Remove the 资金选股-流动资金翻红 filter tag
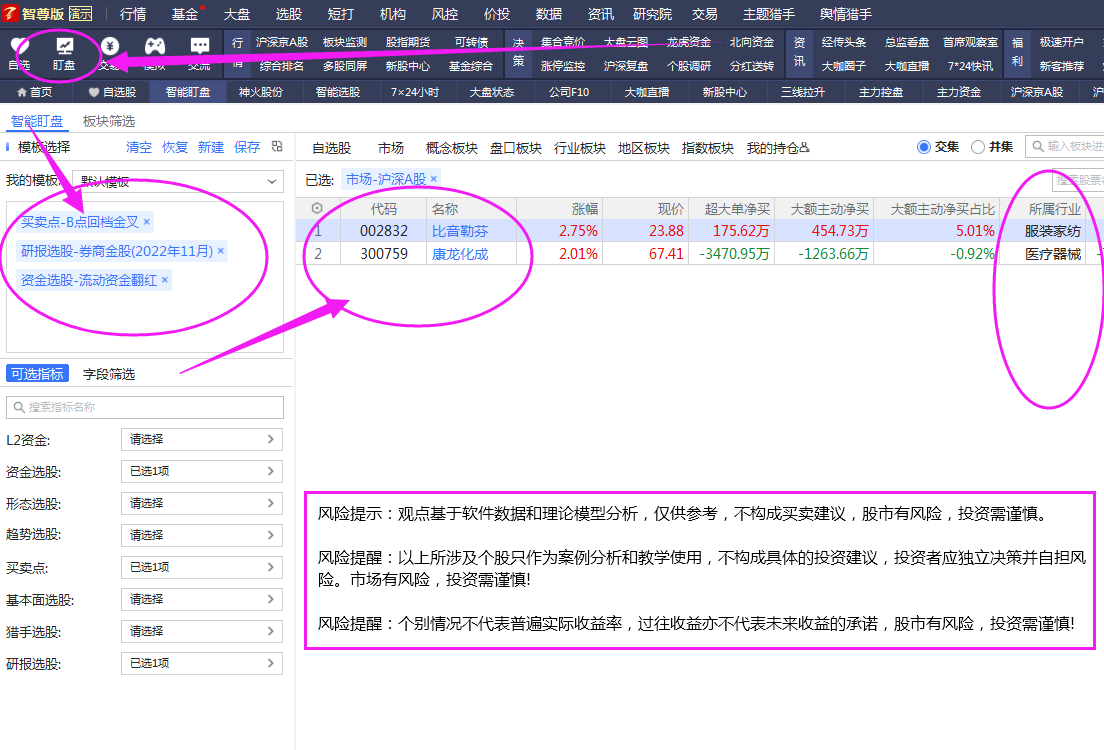 coord(165,280)
